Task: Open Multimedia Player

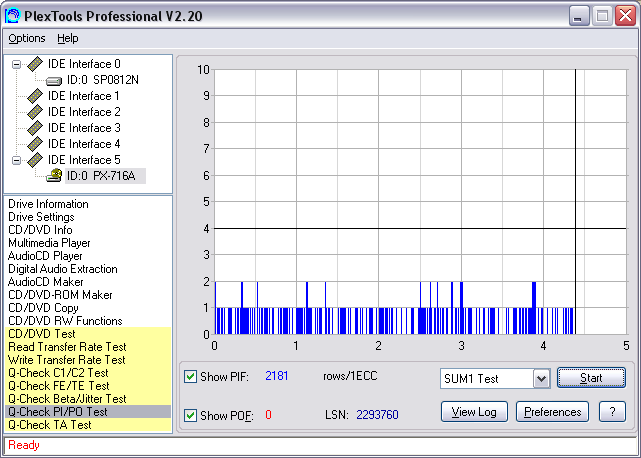Action: (x=49, y=243)
